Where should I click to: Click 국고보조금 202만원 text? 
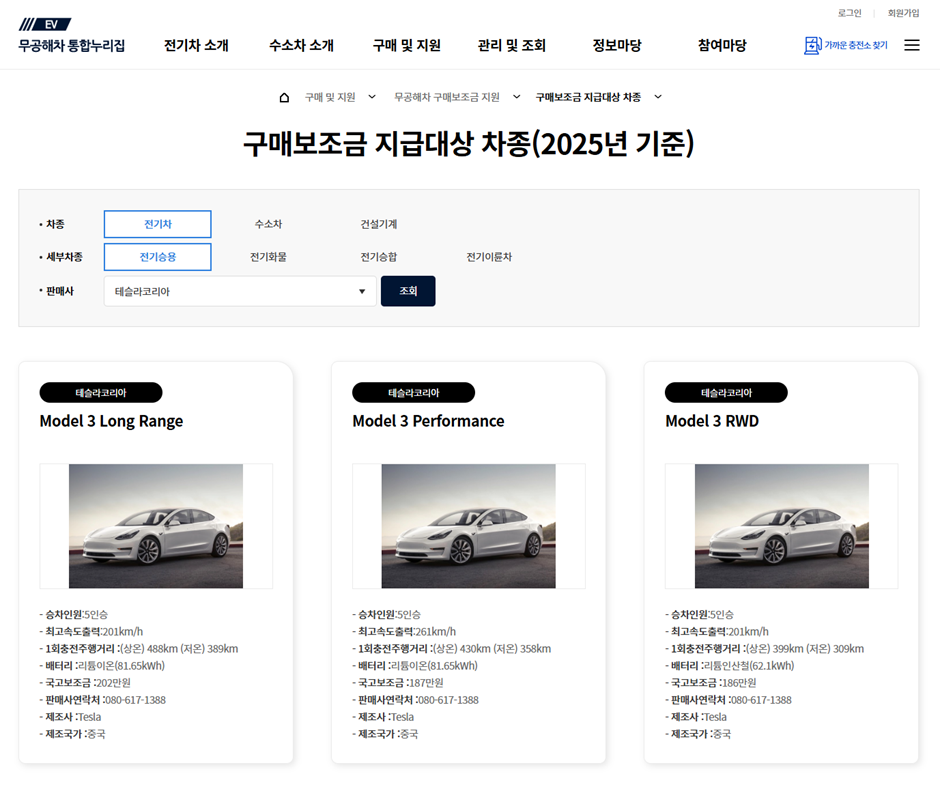[x=85, y=683]
